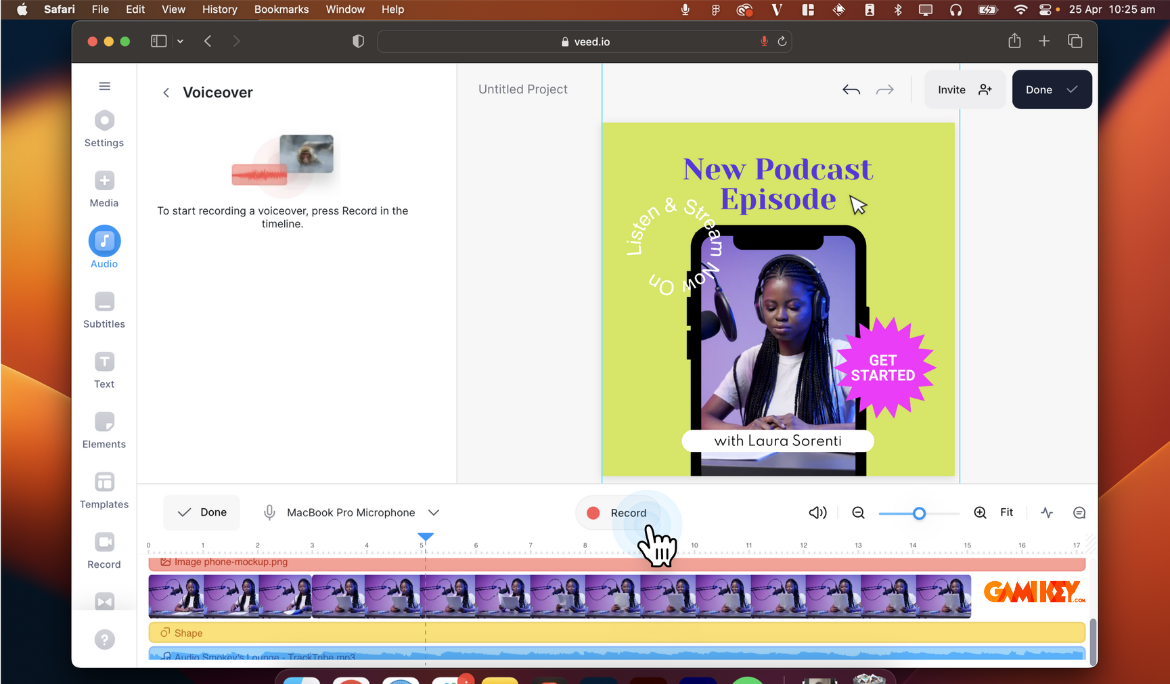Click the timeline zoom slider handle
1170x684 pixels.
point(919,513)
